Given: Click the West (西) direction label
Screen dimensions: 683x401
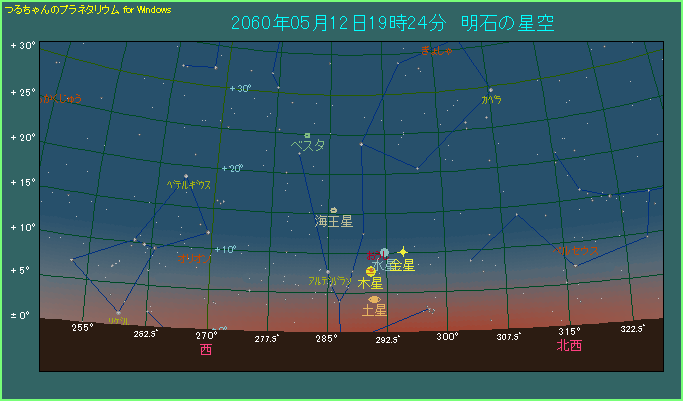Looking at the screenshot, I should tap(206, 350).
